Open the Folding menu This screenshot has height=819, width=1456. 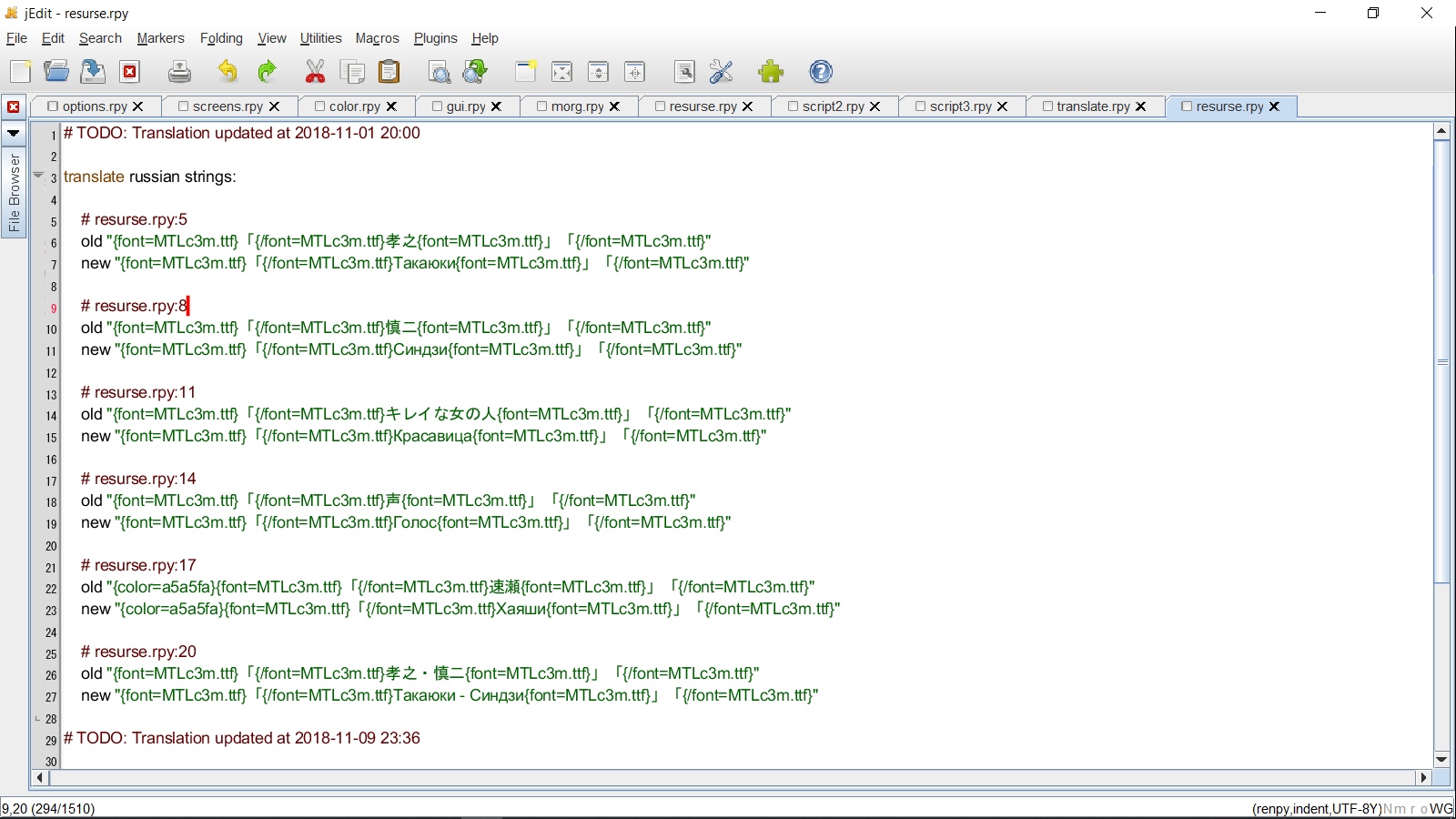pyautogui.click(x=221, y=38)
